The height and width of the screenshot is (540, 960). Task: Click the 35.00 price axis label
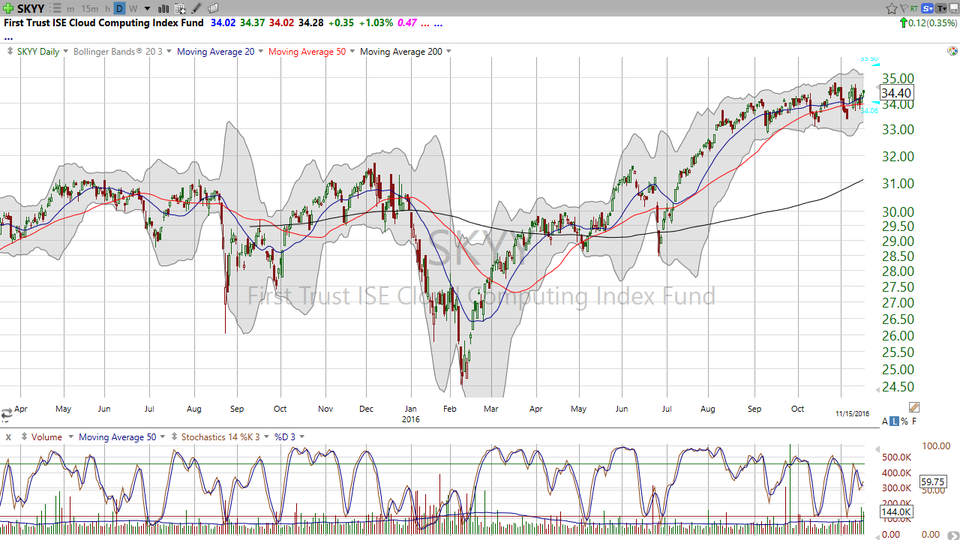tap(898, 78)
